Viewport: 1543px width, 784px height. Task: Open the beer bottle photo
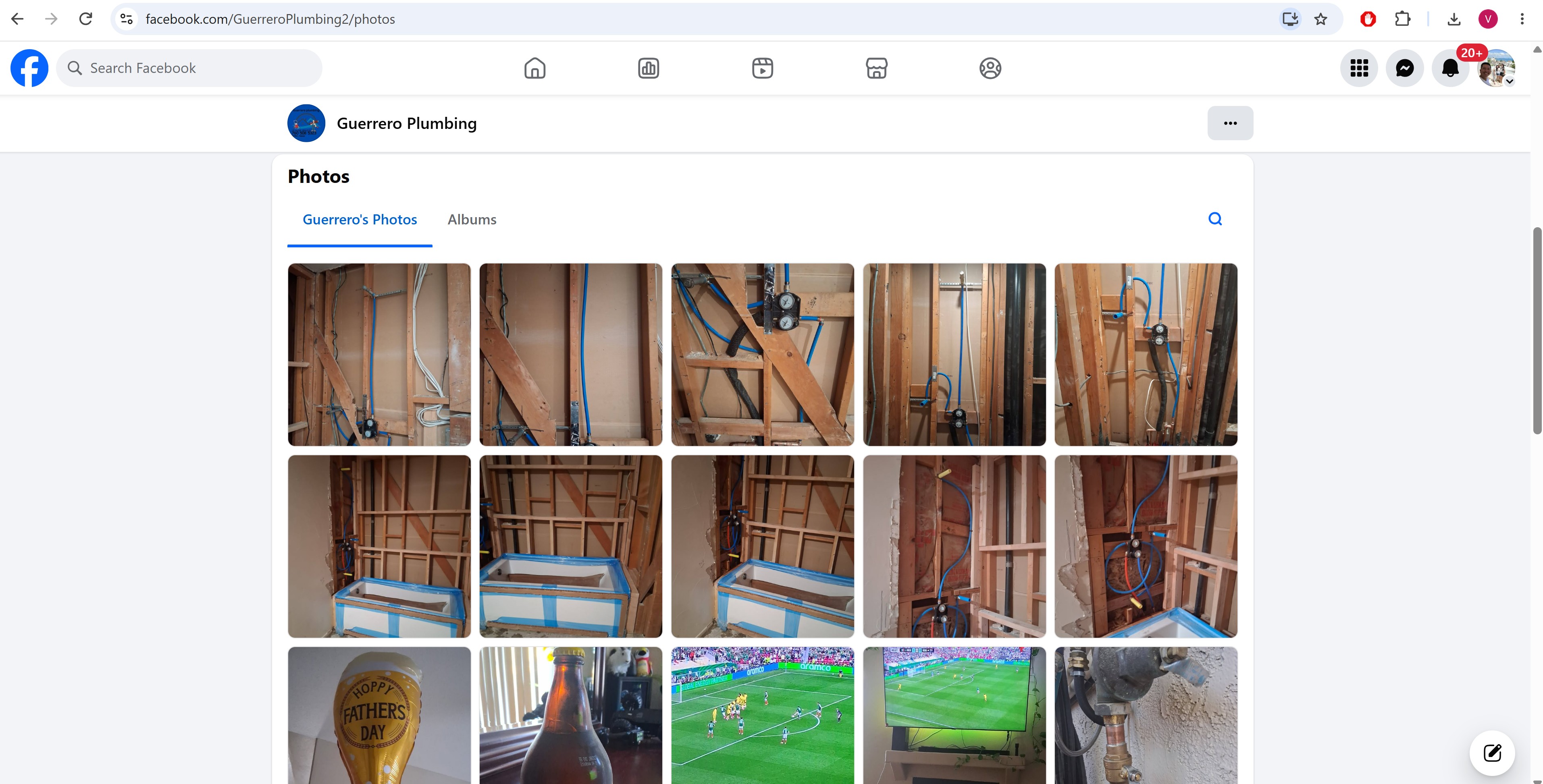[x=571, y=715]
